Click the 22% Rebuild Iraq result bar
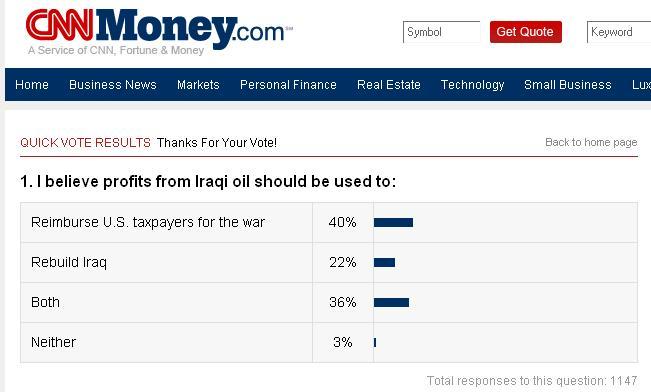The height and width of the screenshot is (392, 651). tap(384, 262)
